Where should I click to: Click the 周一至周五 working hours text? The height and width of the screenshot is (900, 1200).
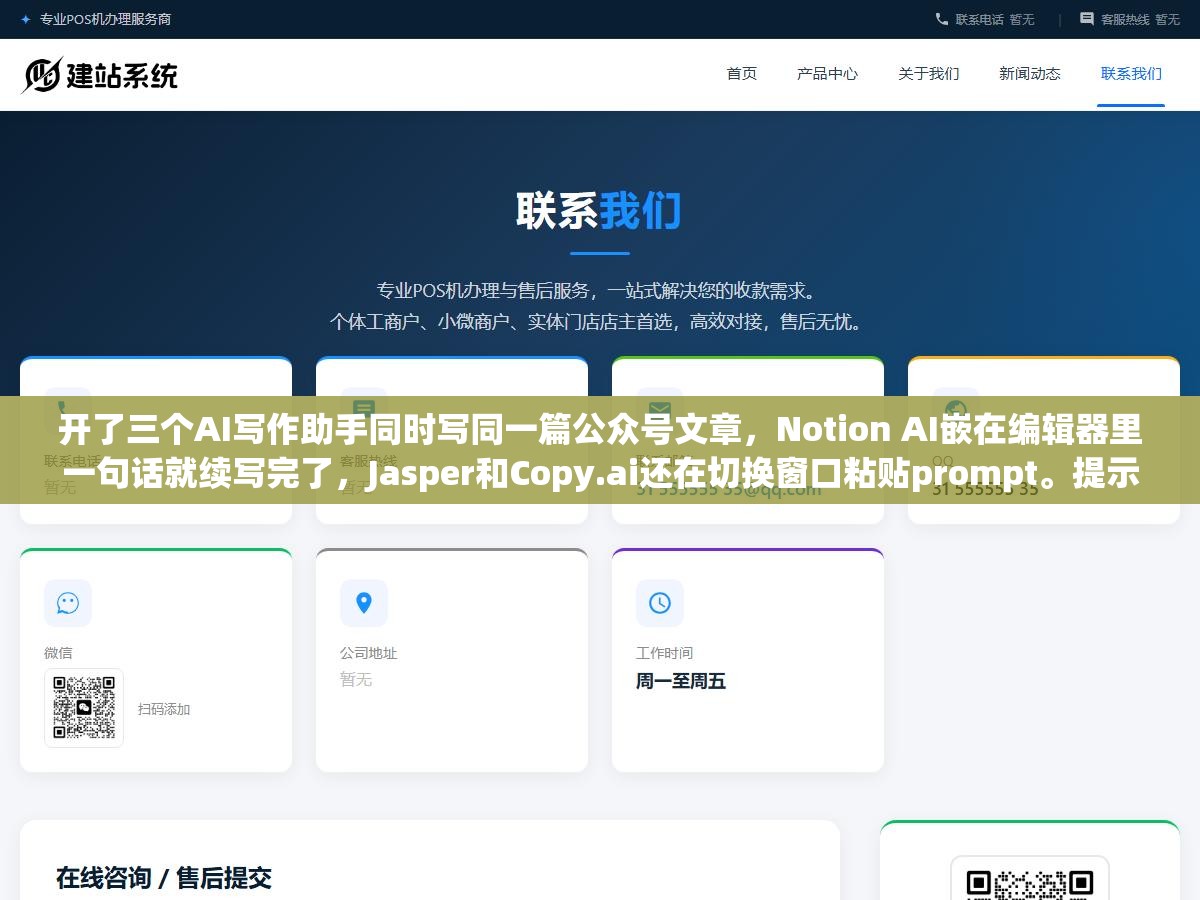pyautogui.click(x=681, y=681)
